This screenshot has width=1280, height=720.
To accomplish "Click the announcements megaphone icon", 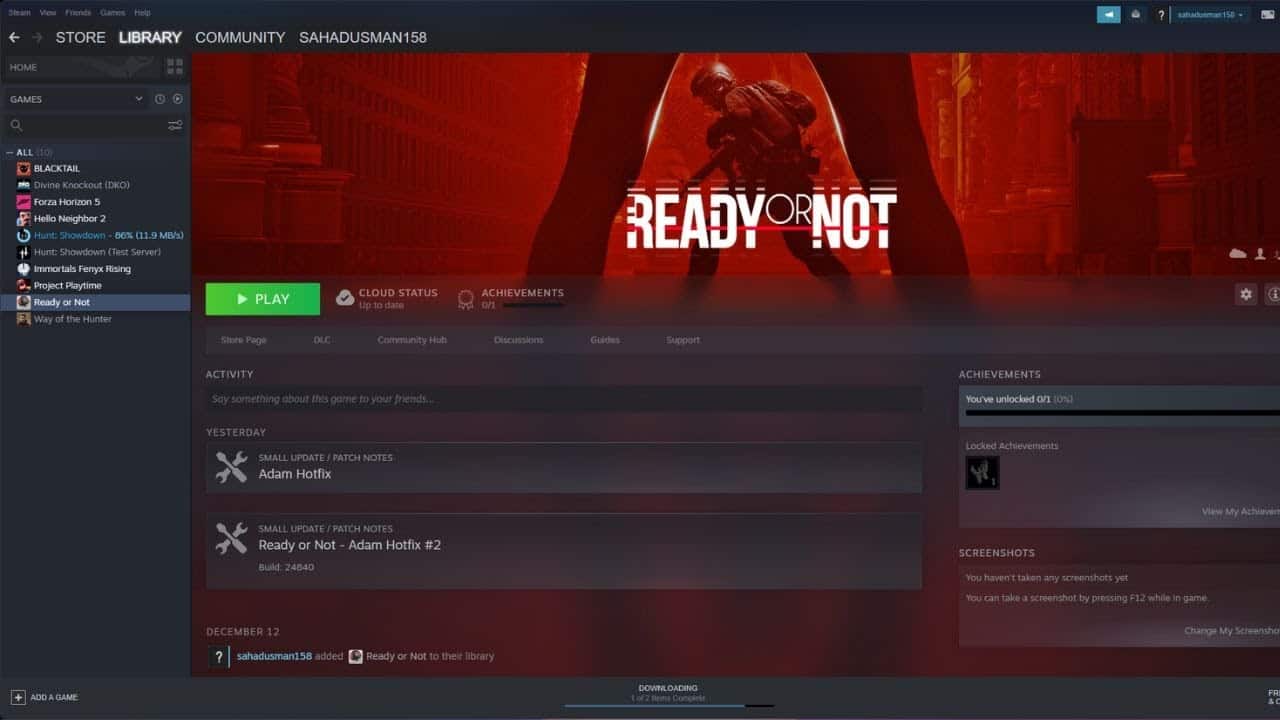I will coord(1108,14).
